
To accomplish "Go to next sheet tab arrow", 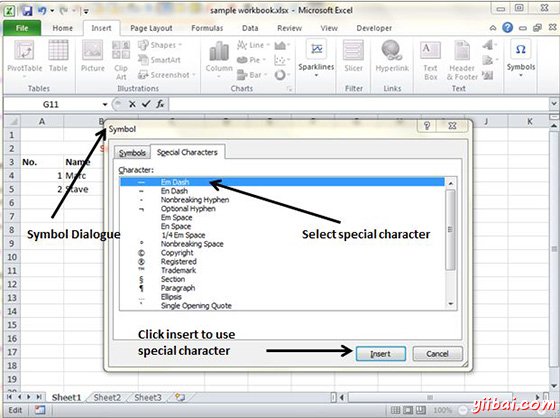I will point(28,397).
